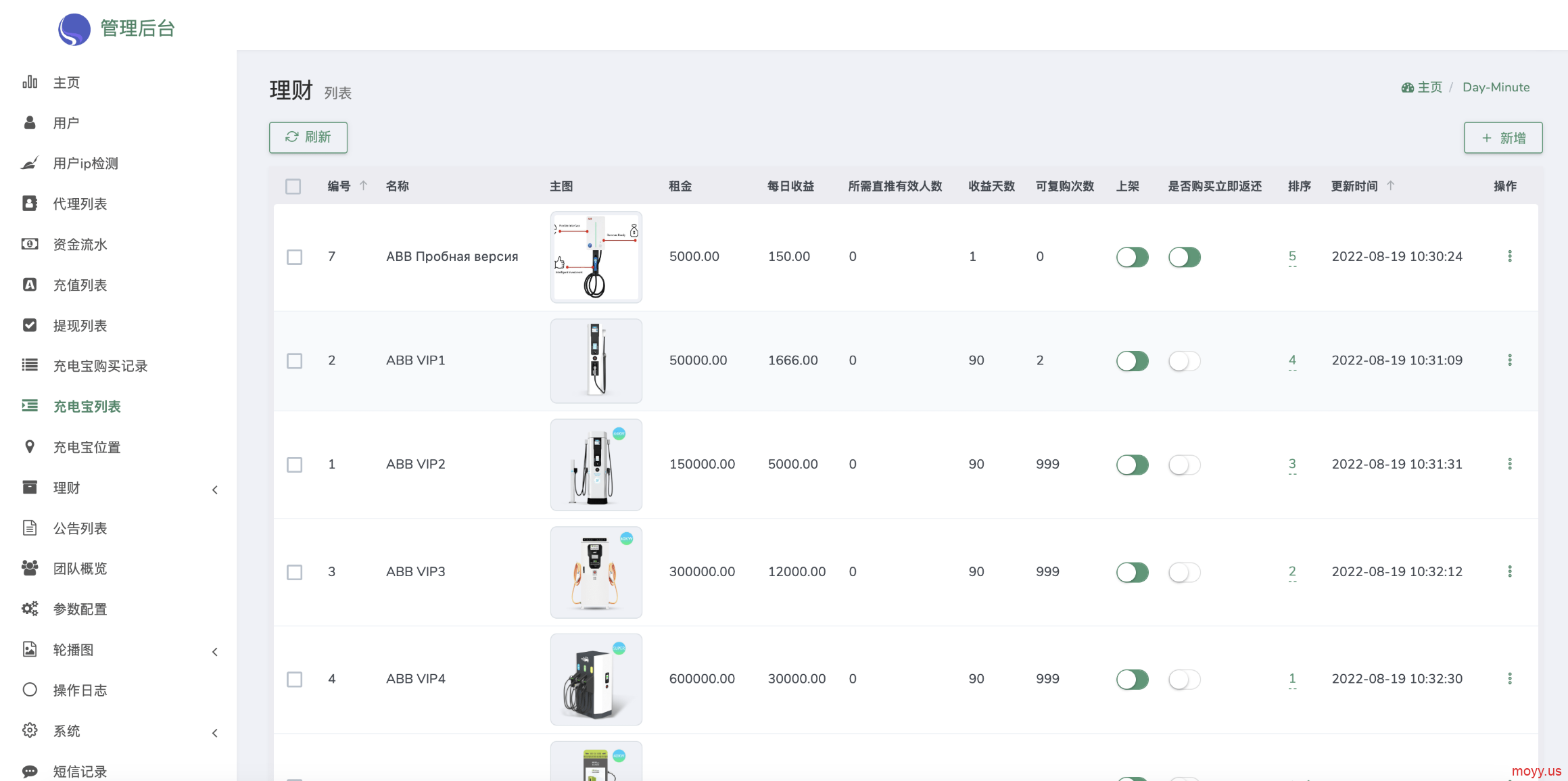Check the row checkbox for ABB VIP3
The height and width of the screenshot is (781, 1568).
(x=294, y=572)
